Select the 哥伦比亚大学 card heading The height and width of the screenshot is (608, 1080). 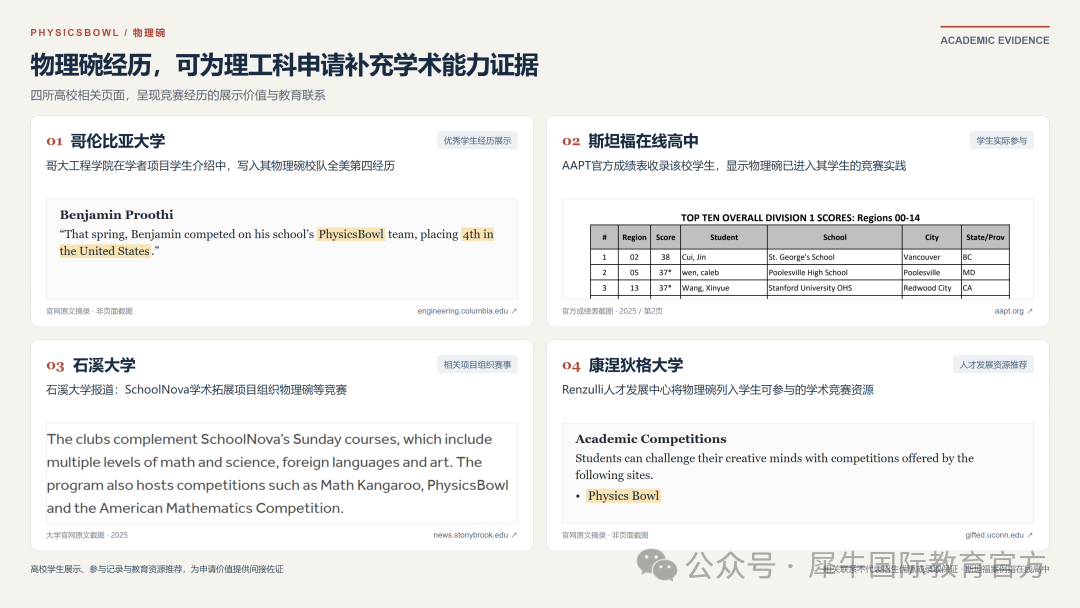tap(118, 141)
